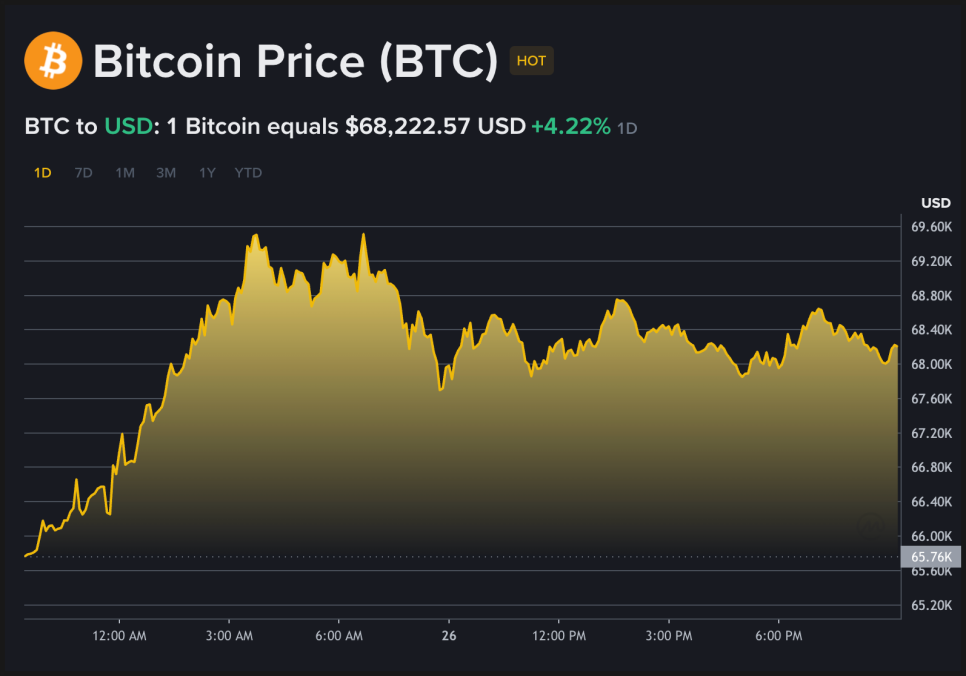The width and height of the screenshot is (966, 676).
Task: Click the 3:00 AM time axis label
Action: (x=228, y=636)
